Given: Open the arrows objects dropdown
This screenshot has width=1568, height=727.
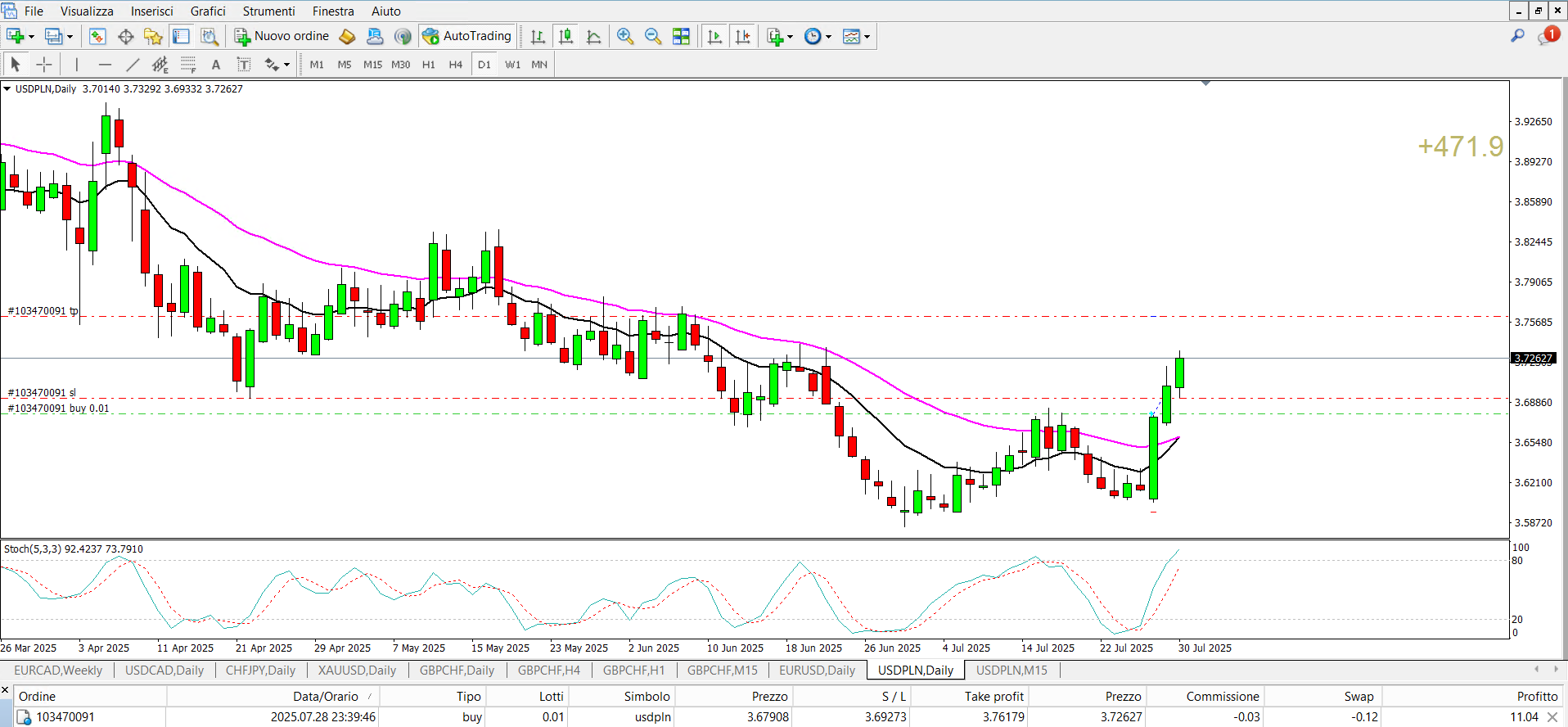Looking at the screenshot, I should point(286,65).
